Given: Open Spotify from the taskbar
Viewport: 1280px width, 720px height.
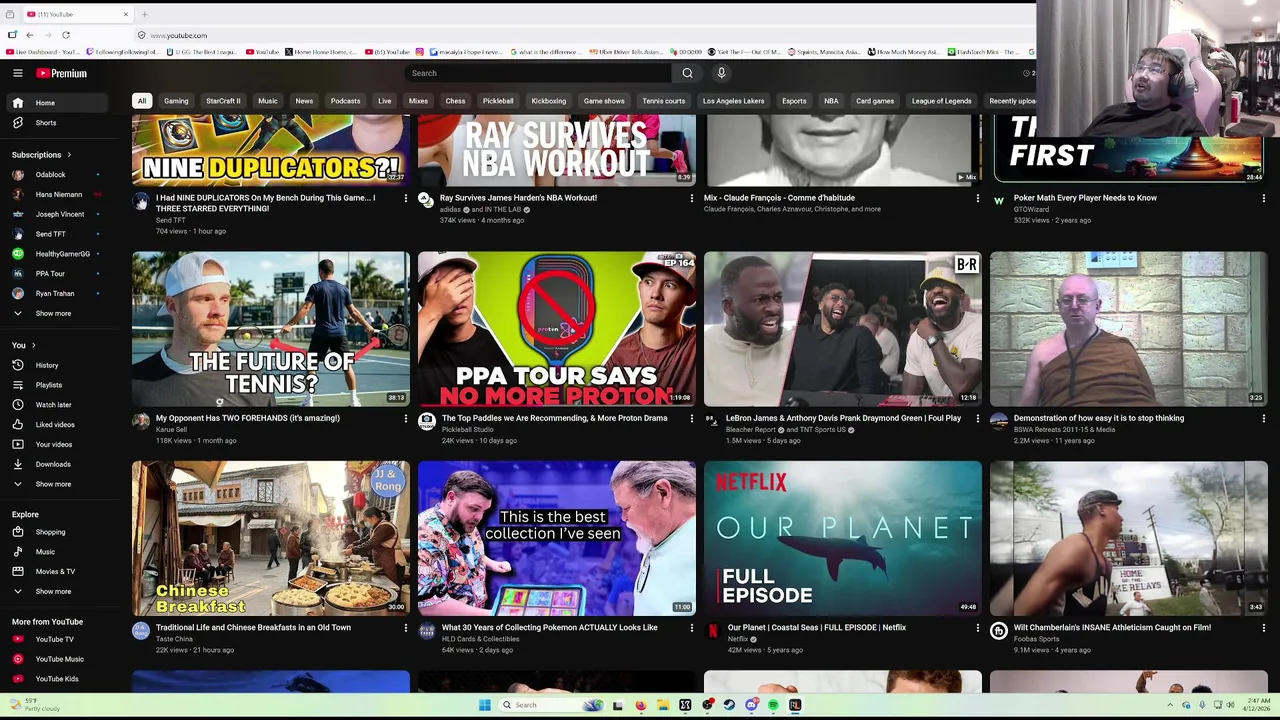Looking at the screenshot, I should point(773,705).
